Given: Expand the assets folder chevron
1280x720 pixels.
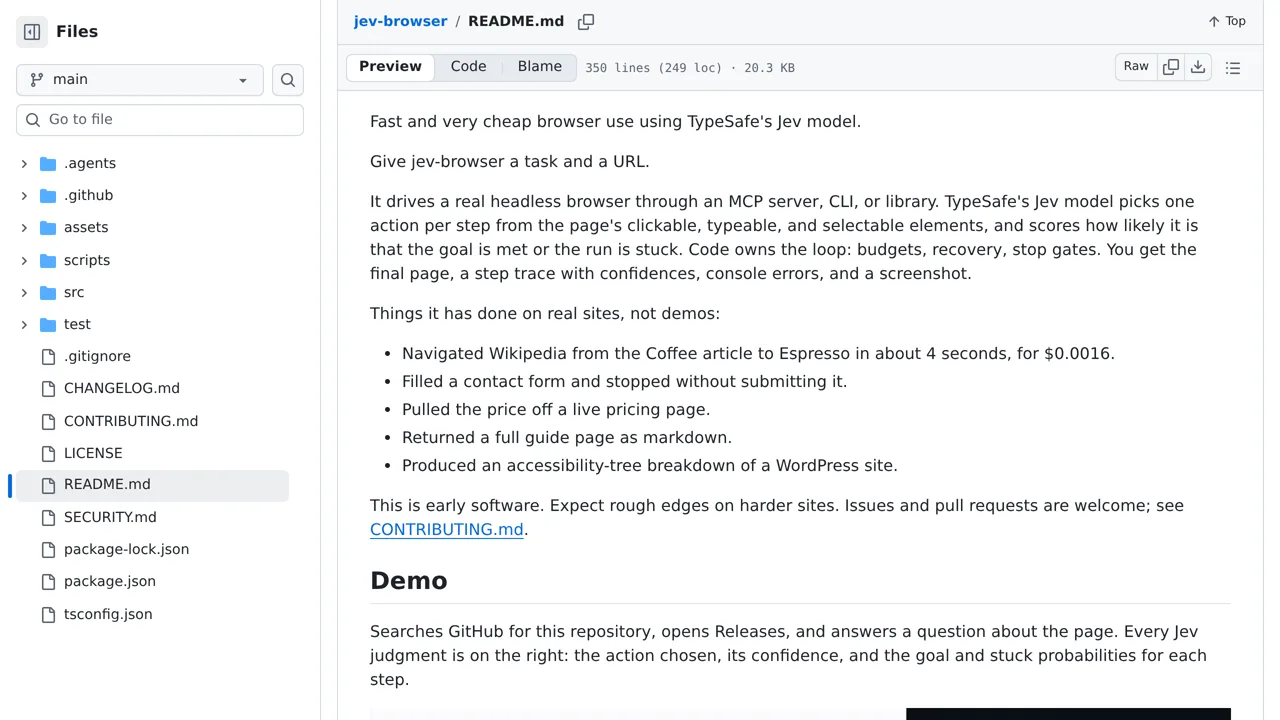Looking at the screenshot, I should pyautogui.click(x=24, y=228).
